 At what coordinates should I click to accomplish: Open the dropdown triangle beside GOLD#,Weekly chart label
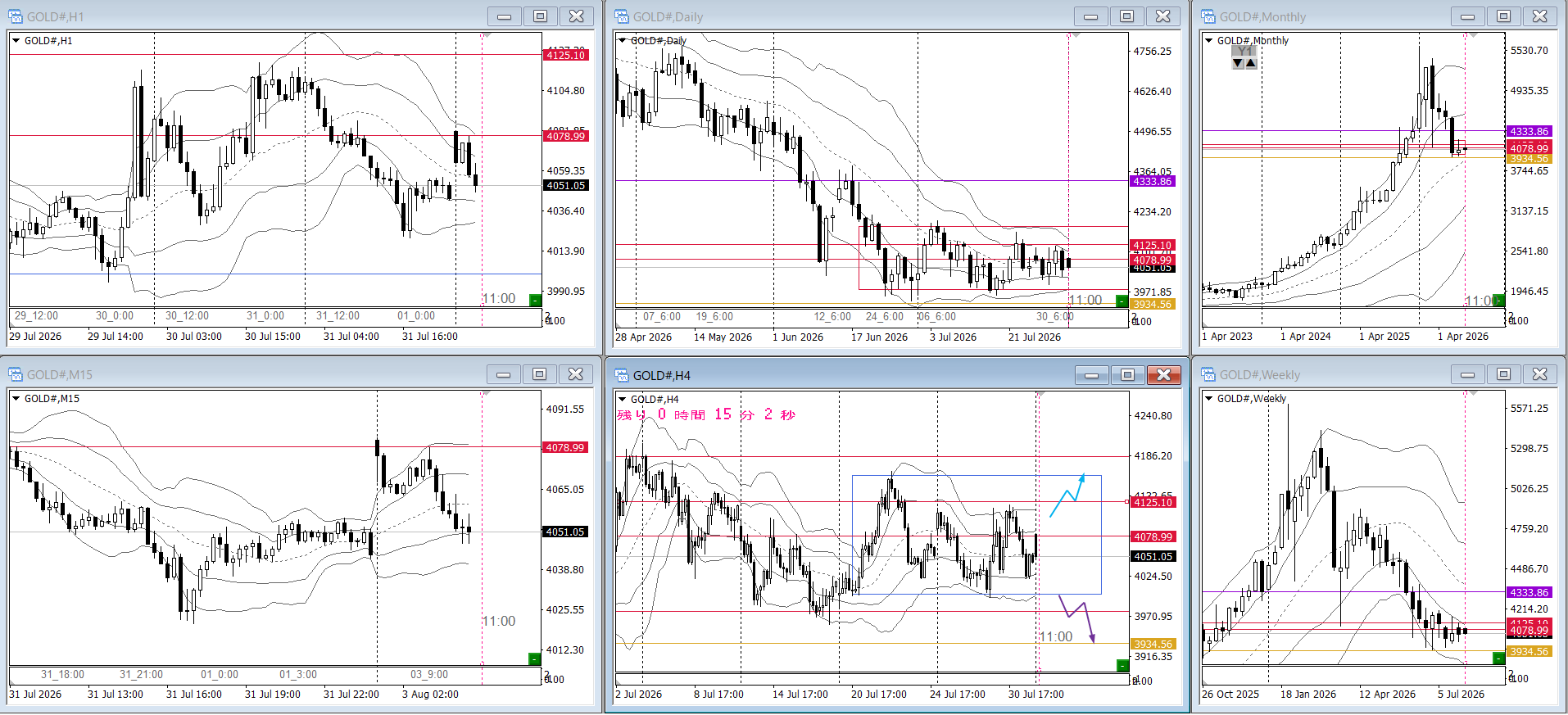coord(1208,398)
